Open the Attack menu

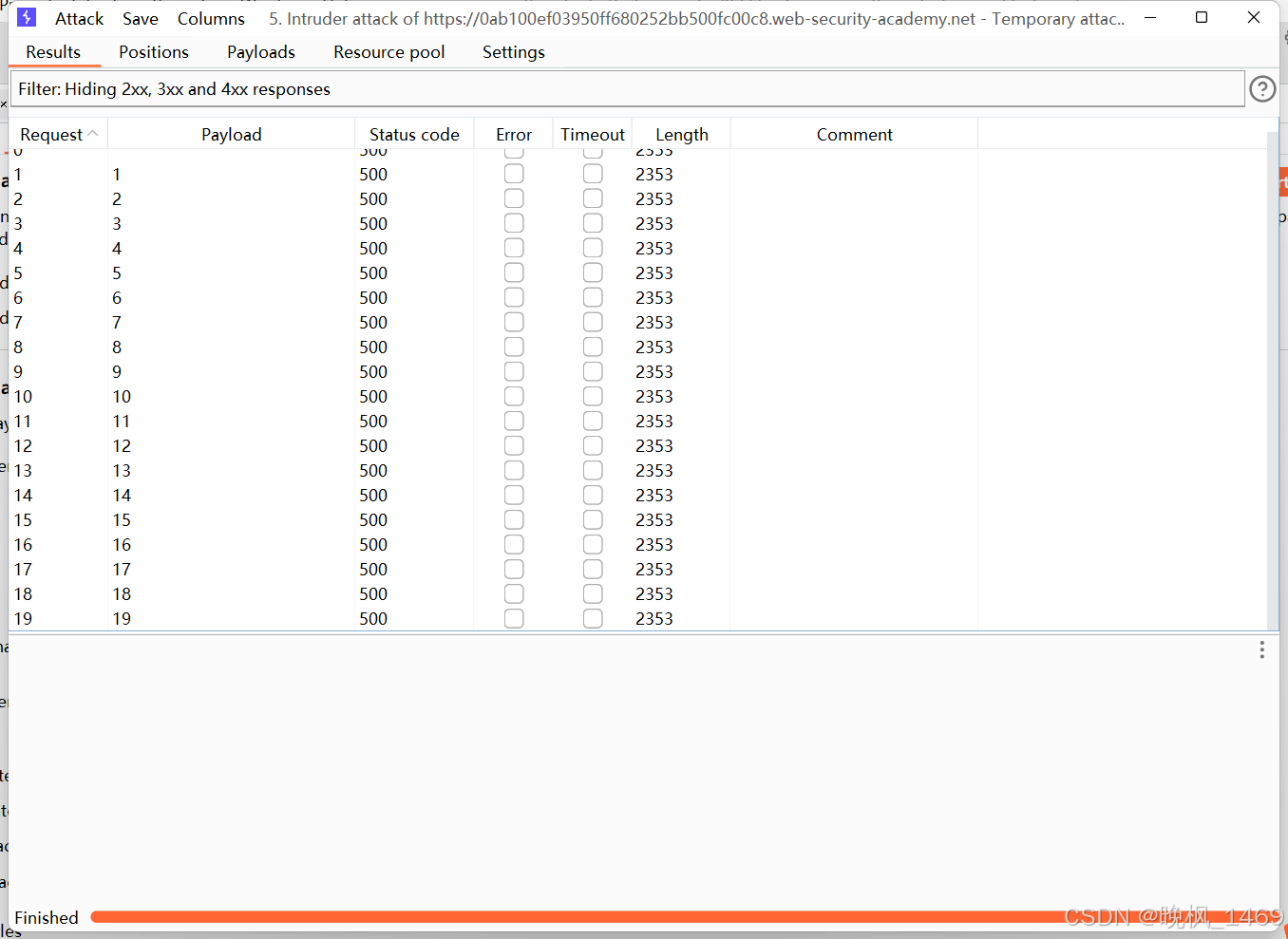[x=79, y=17]
